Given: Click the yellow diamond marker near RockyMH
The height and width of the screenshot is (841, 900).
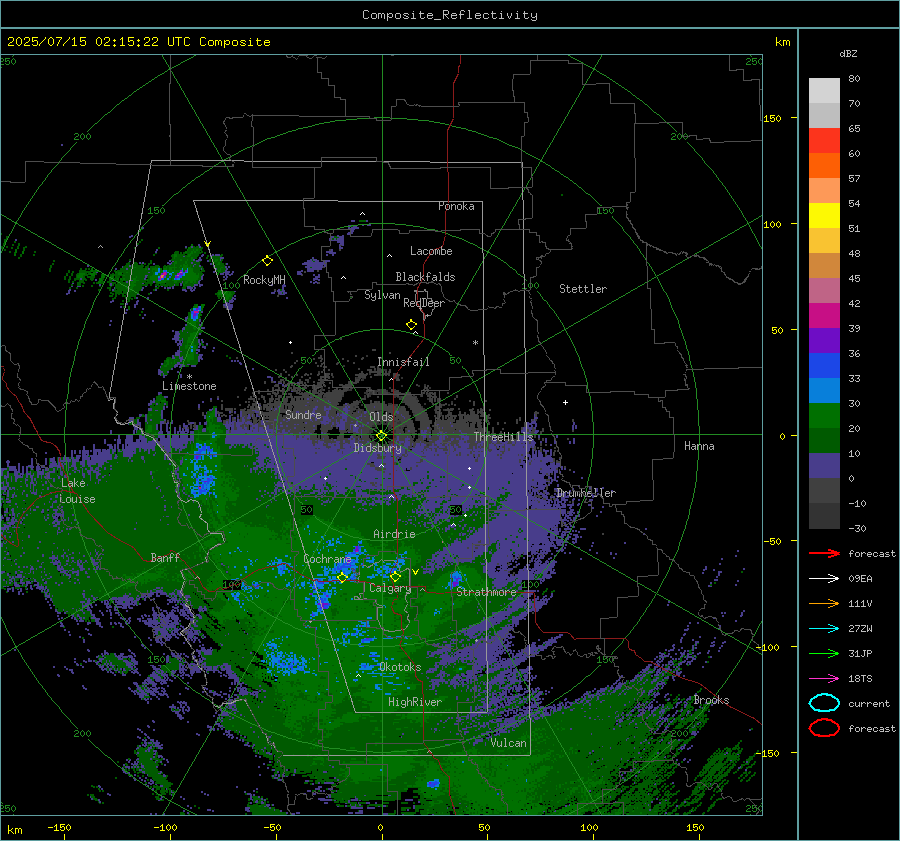Looking at the screenshot, I should click(x=267, y=261).
